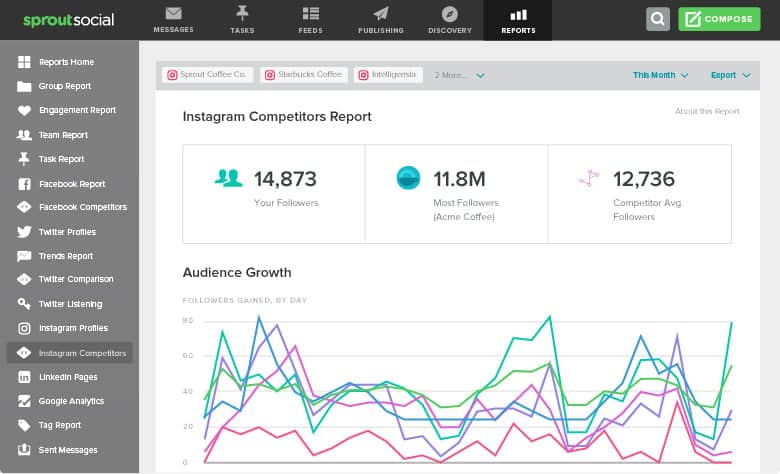Click the Sent Messages upload icon
This screenshot has width=780, height=474.
(x=24, y=450)
